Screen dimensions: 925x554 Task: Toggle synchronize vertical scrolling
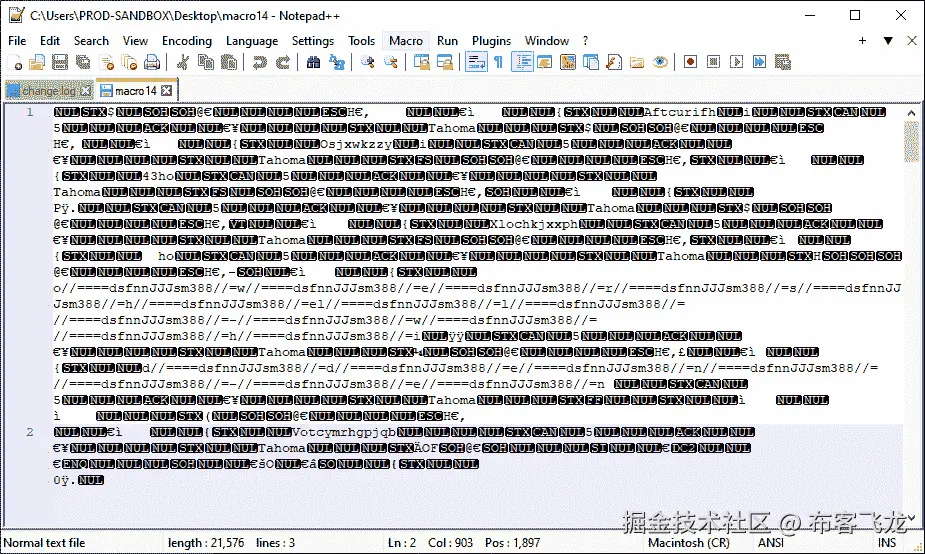click(x=422, y=62)
